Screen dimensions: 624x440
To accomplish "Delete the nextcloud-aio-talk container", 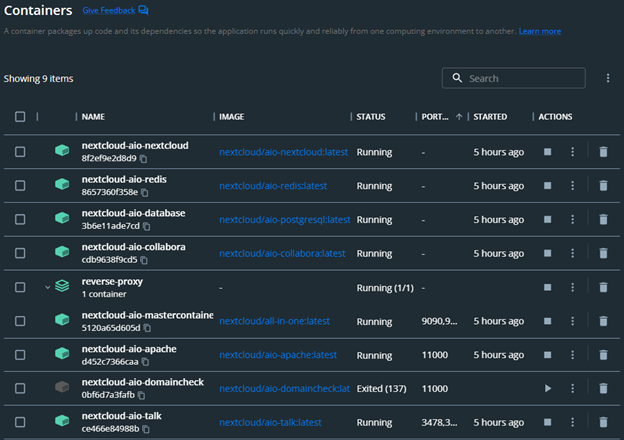I will 603,422.
